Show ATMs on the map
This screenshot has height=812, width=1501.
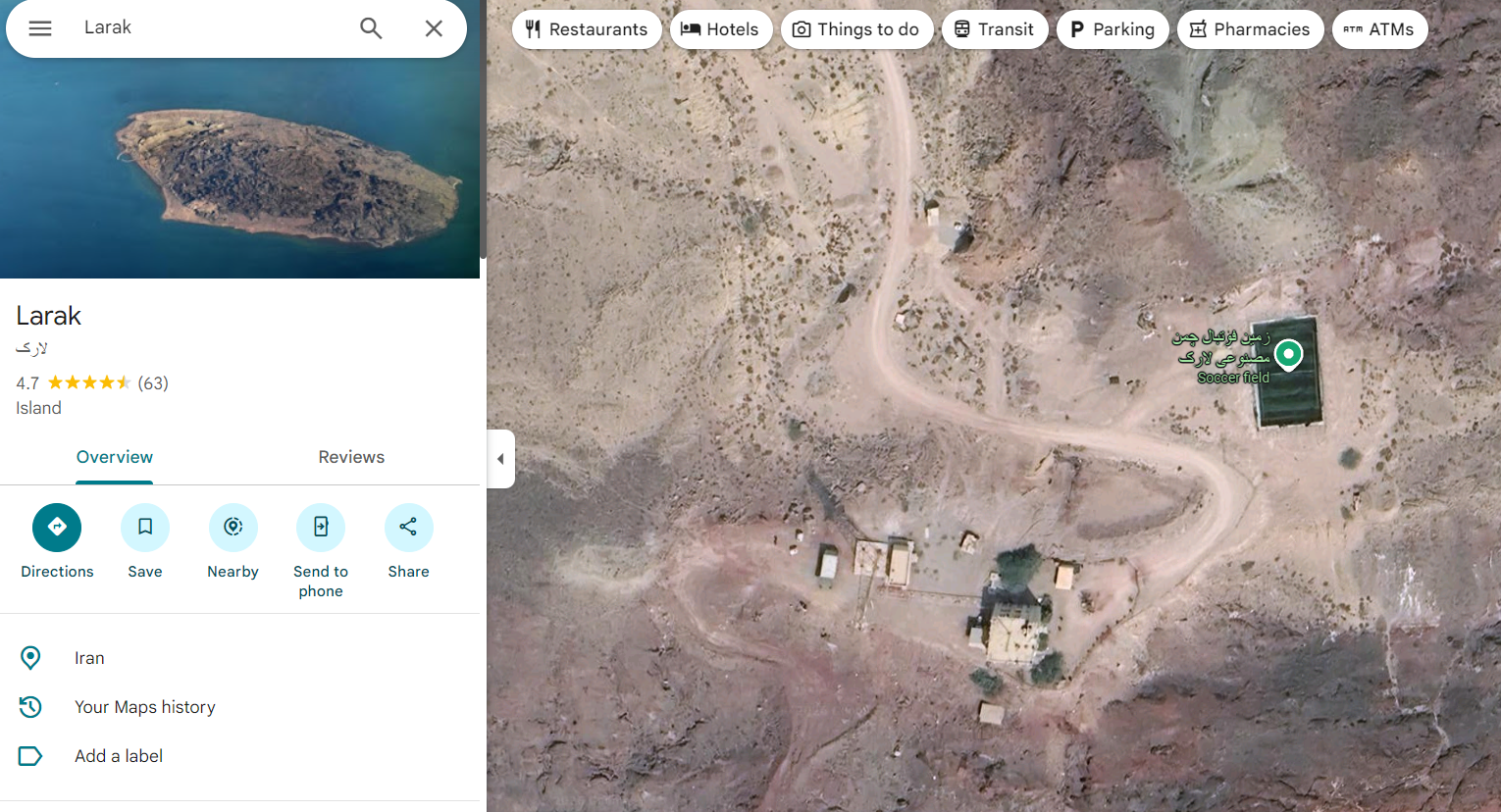coord(1379,29)
